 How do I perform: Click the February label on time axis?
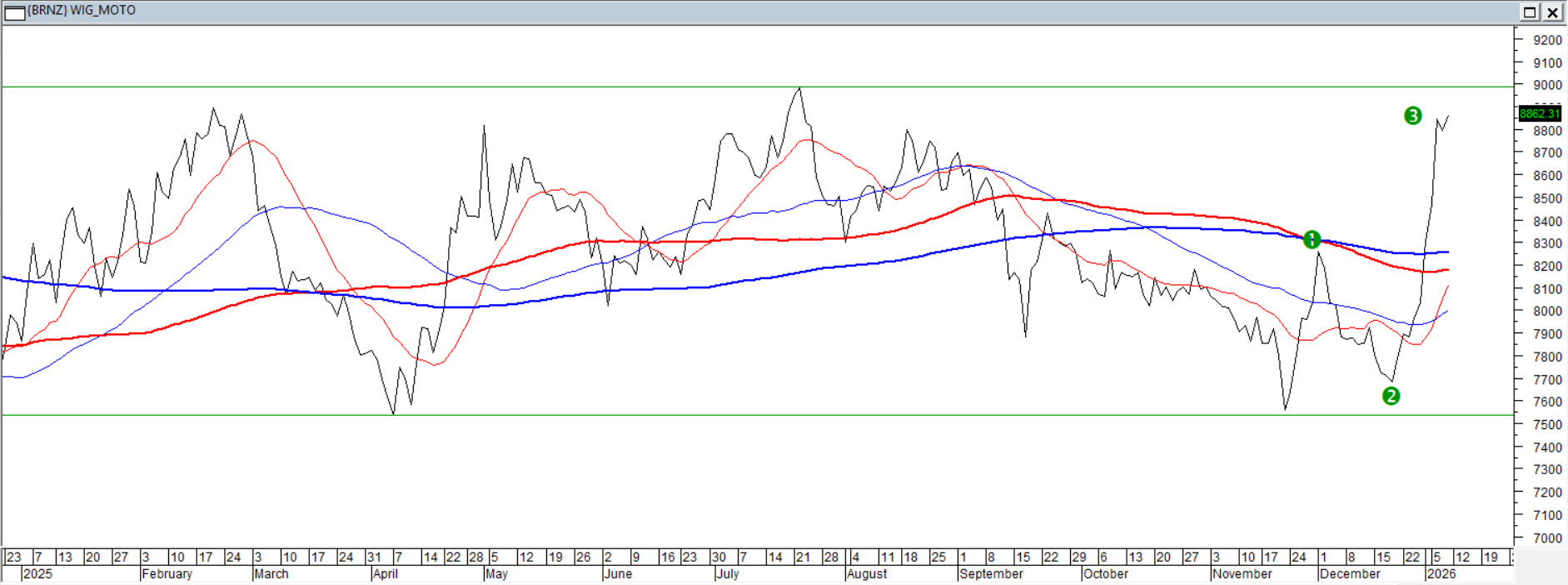pos(167,574)
